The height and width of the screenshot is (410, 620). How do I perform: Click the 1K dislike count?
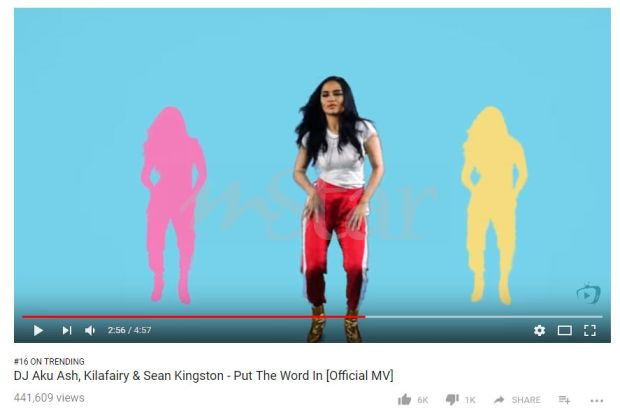(470, 400)
